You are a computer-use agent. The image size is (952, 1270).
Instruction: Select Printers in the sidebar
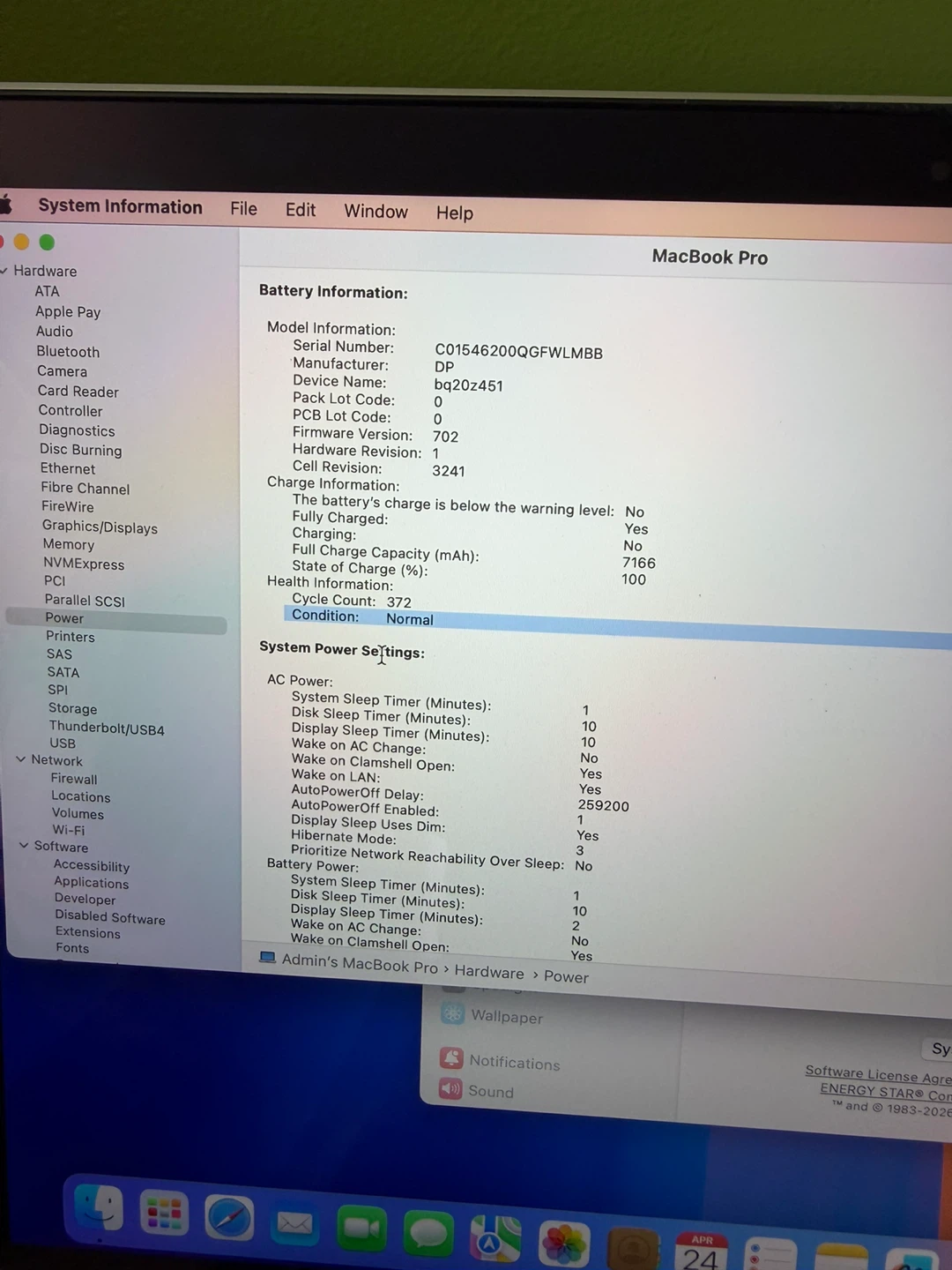70,637
